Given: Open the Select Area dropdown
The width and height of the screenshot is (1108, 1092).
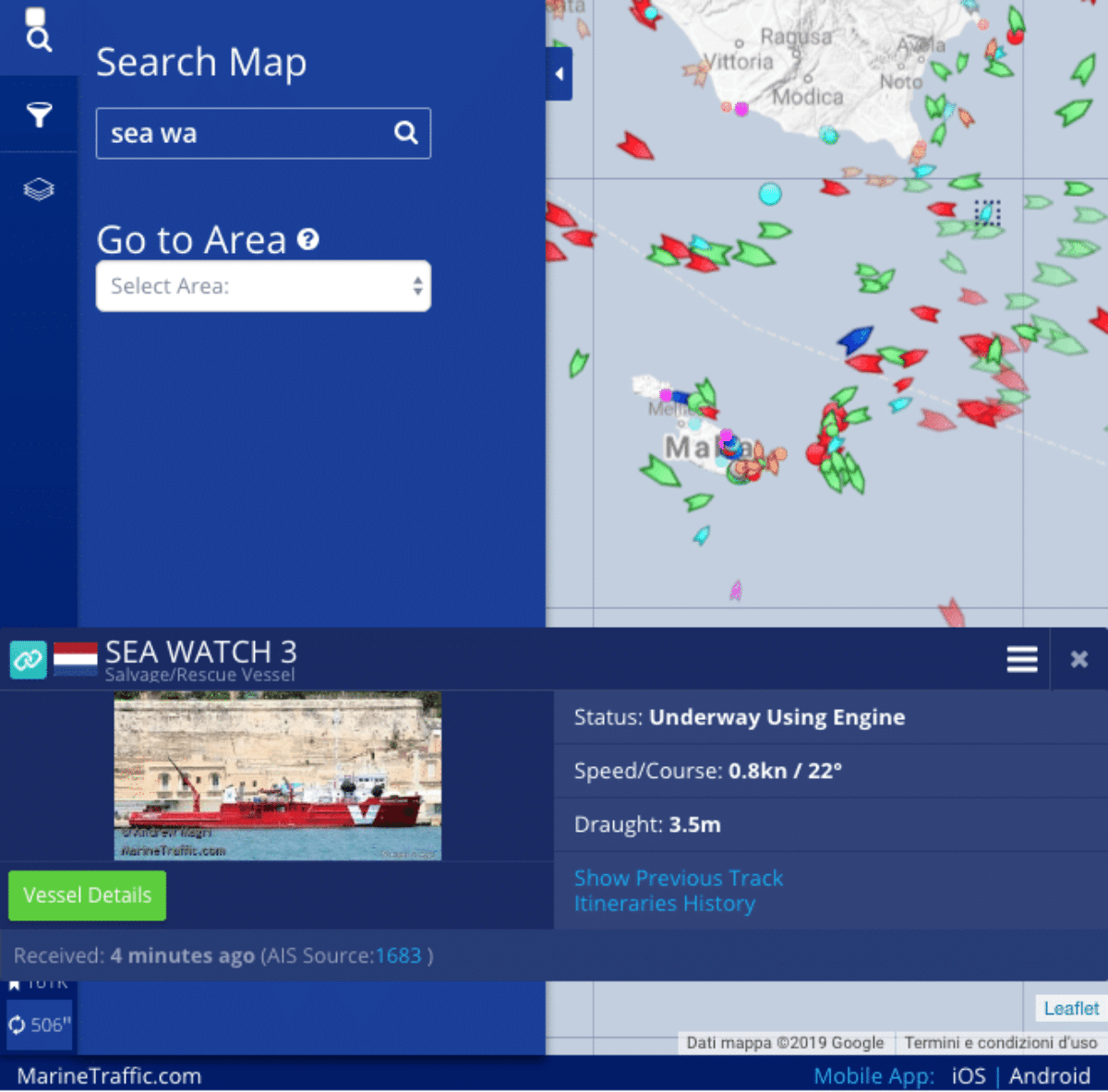Looking at the screenshot, I should pos(263,286).
